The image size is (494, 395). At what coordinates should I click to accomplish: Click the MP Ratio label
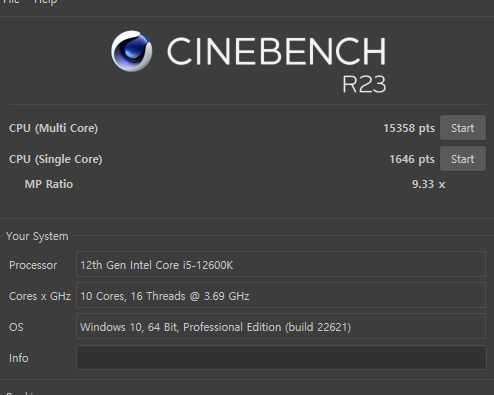tap(49, 184)
